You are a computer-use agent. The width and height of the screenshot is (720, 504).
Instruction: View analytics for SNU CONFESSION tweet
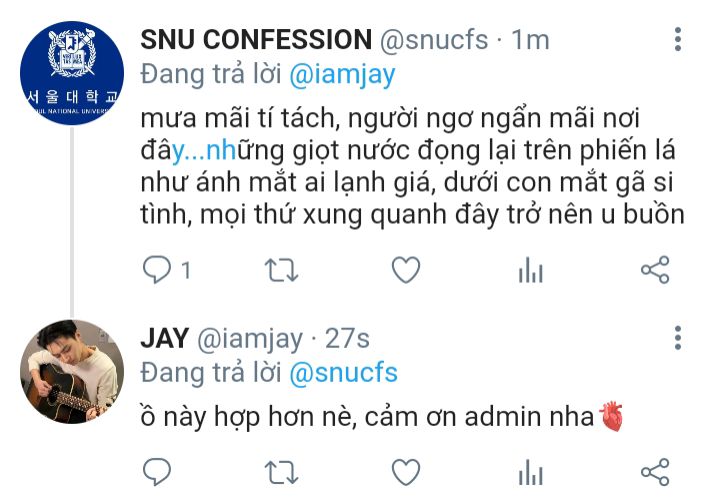pyautogui.click(x=530, y=270)
